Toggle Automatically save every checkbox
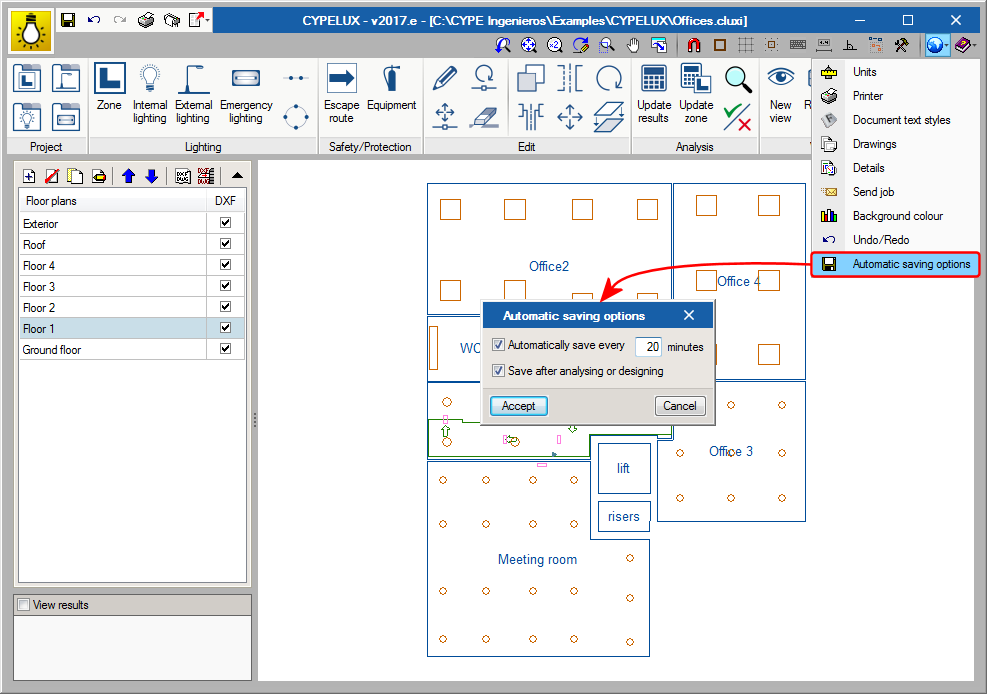Image resolution: width=987 pixels, height=694 pixels. (x=499, y=346)
